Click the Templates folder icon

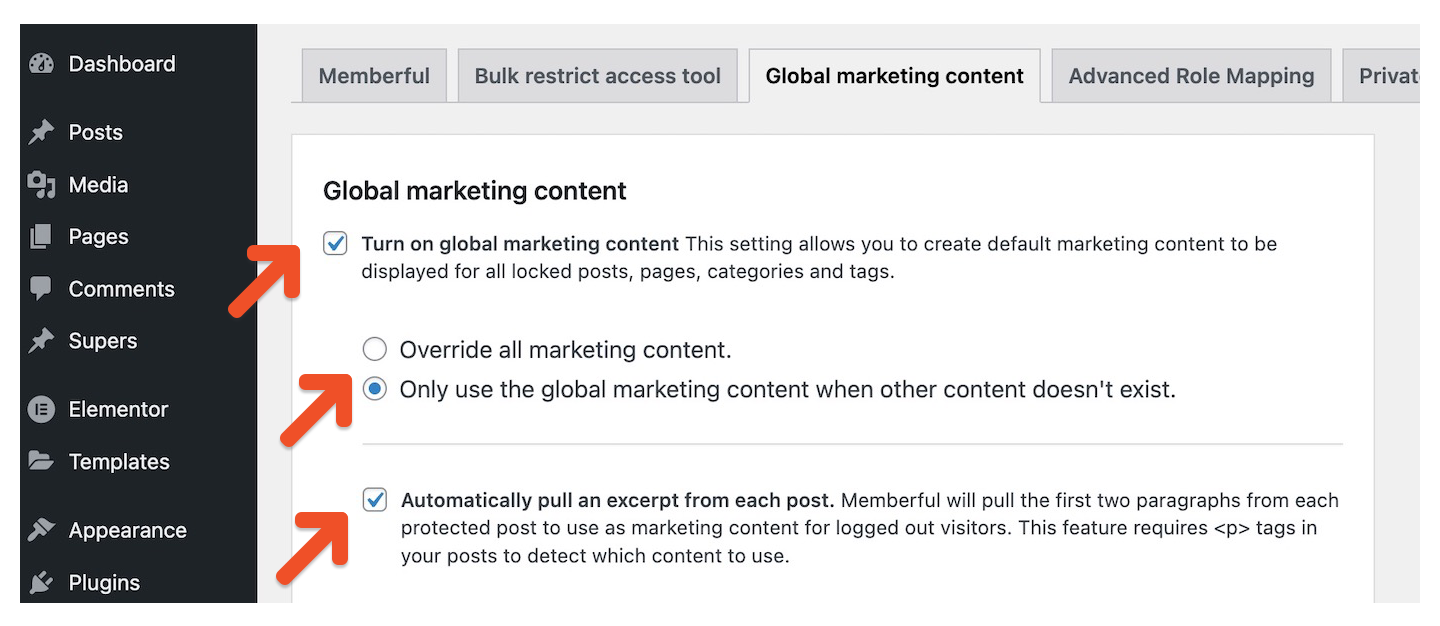pos(41,461)
